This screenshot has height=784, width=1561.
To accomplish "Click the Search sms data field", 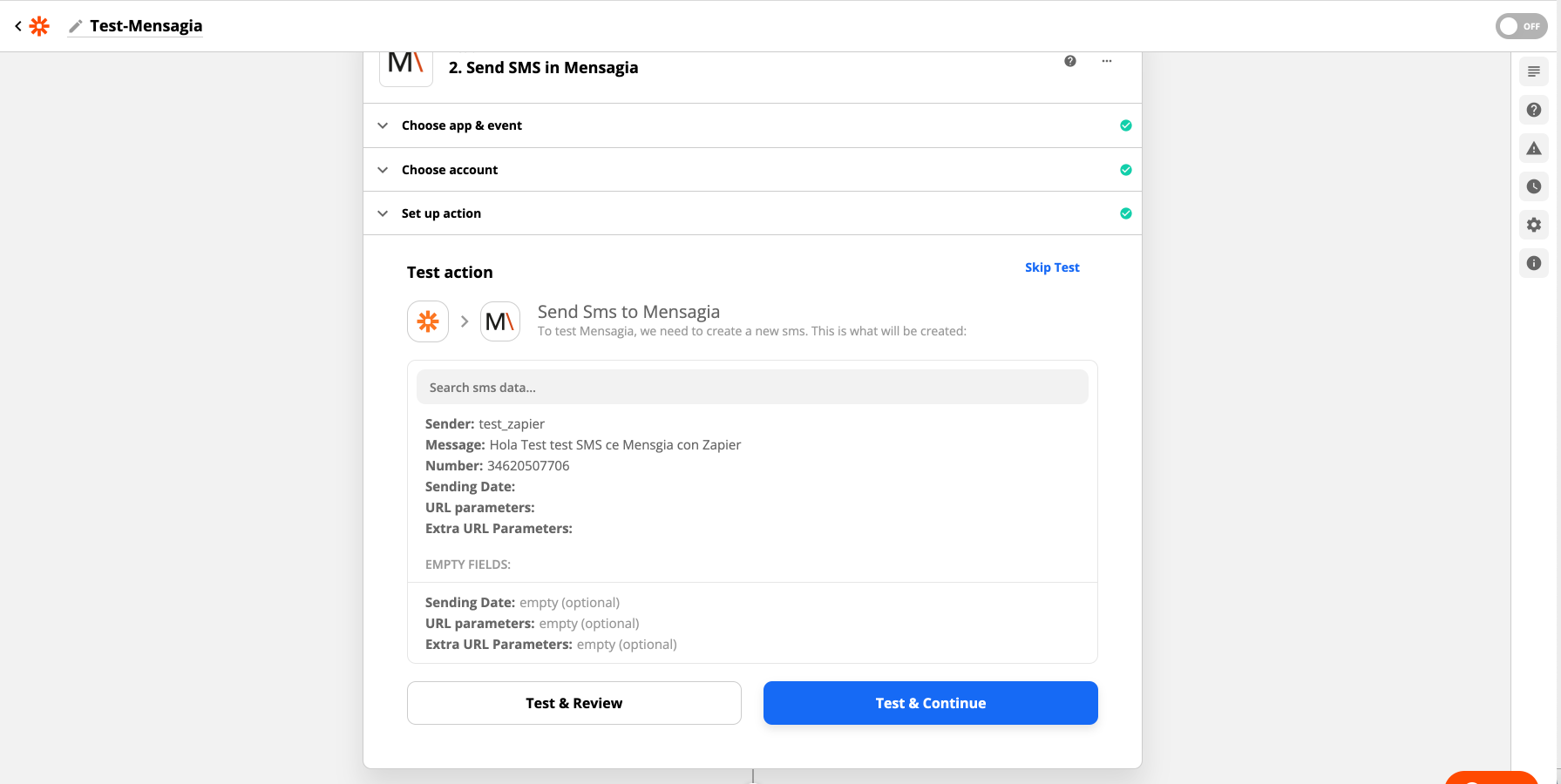I will coord(751,388).
